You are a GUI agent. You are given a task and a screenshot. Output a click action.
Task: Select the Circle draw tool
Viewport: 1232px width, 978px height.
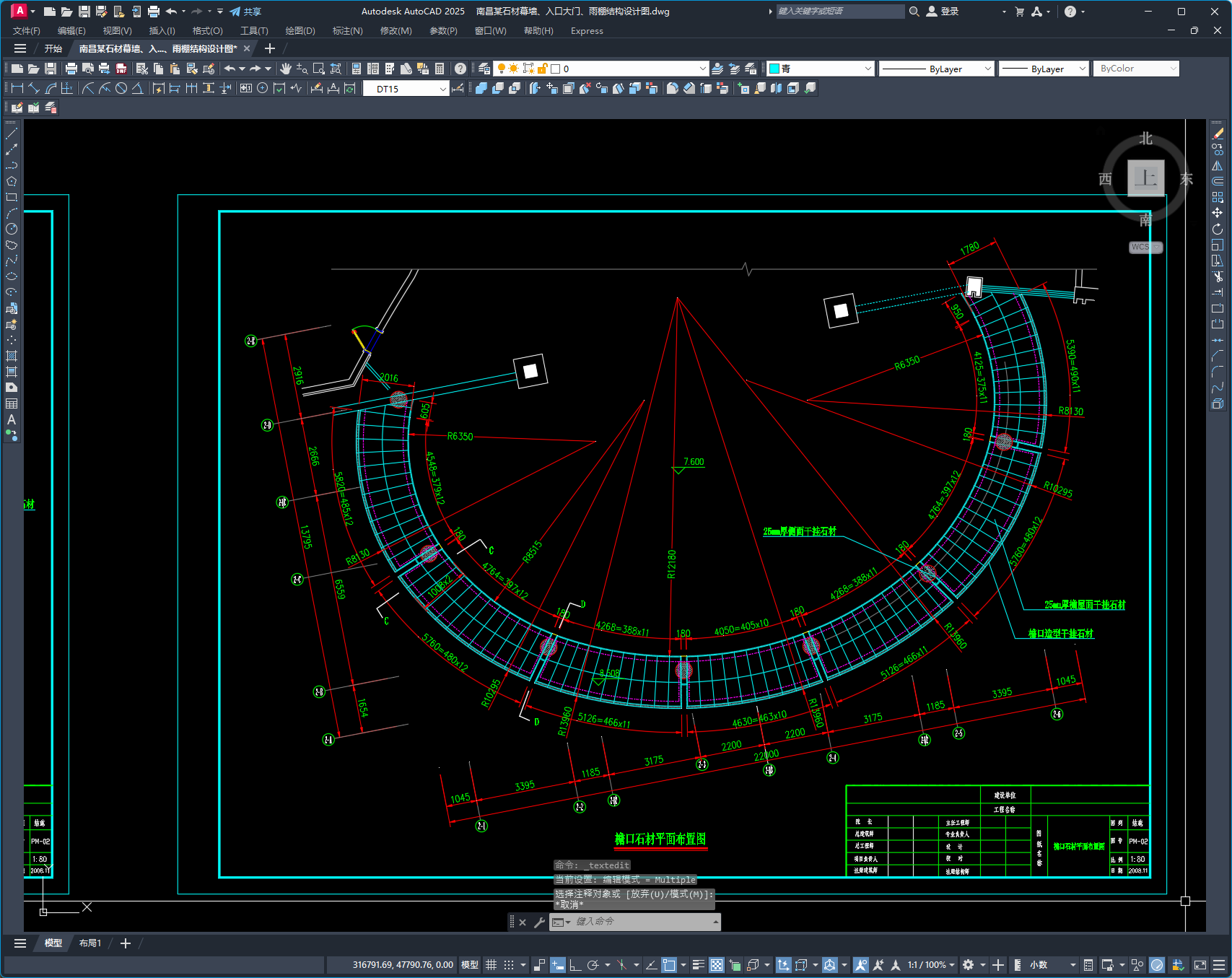click(x=12, y=229)
